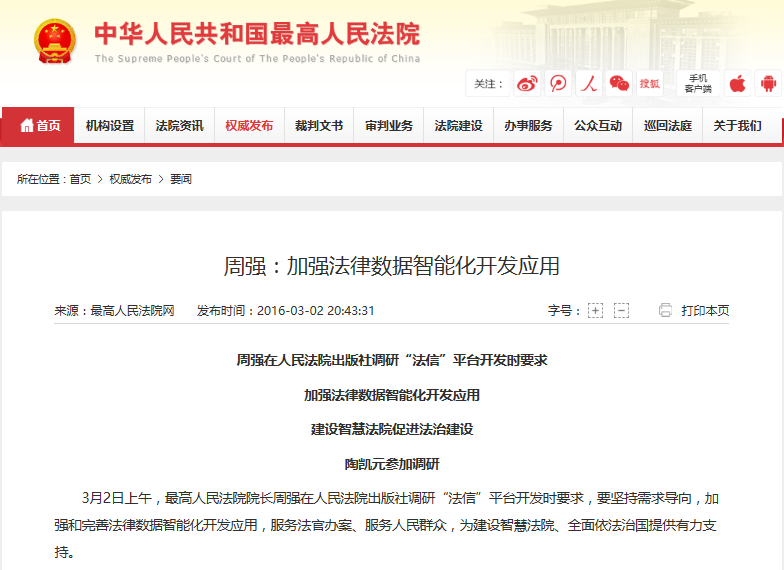
Task: Click the 打印本页 print link
Action: click(x=705, y=310)
